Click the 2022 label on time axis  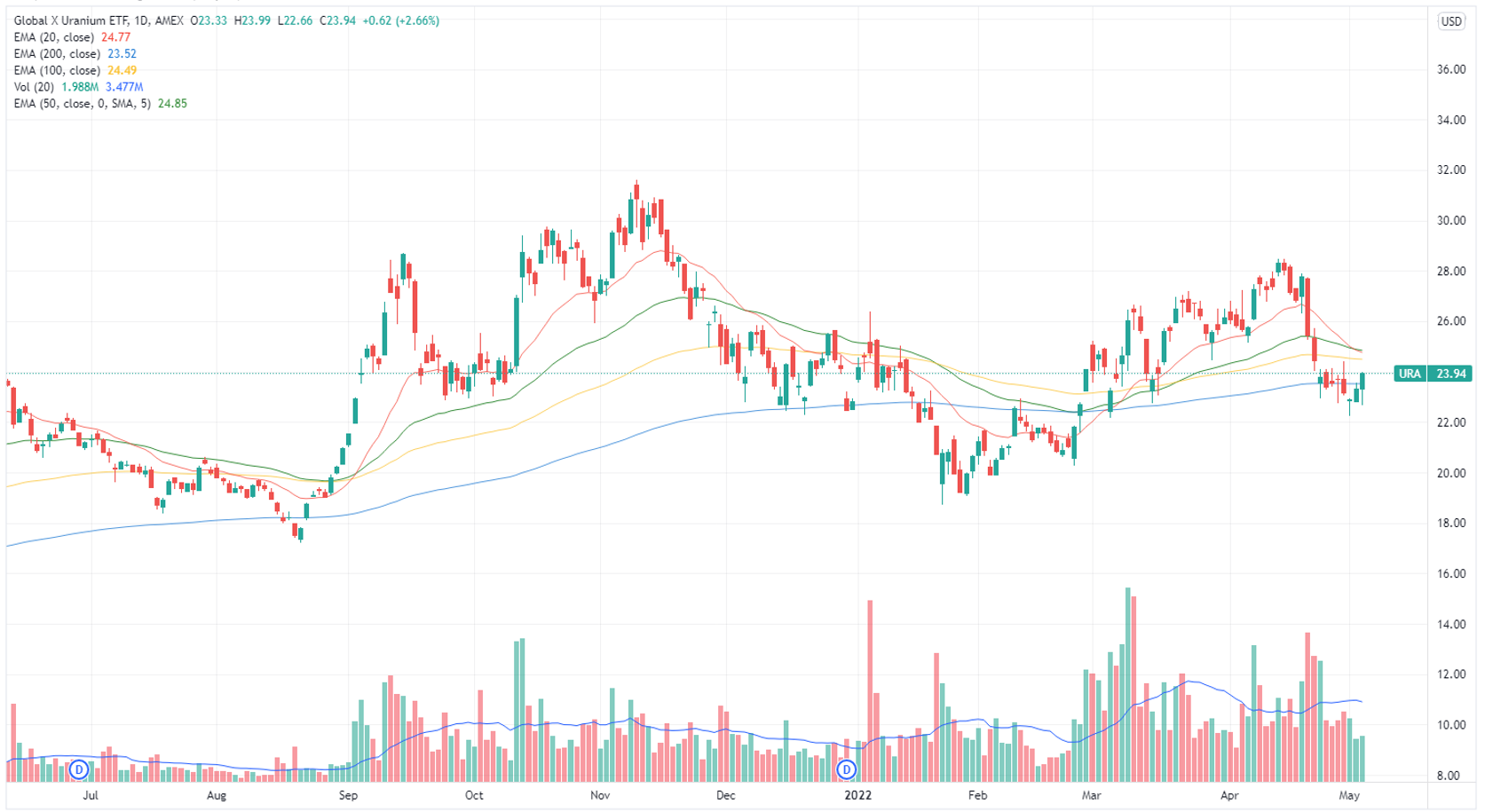coord(857,795)
